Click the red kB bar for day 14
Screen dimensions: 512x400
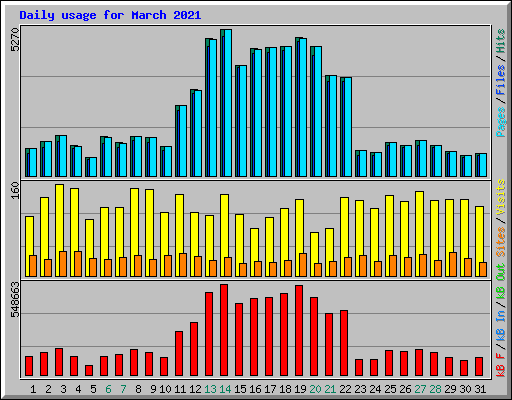(224, 330)
